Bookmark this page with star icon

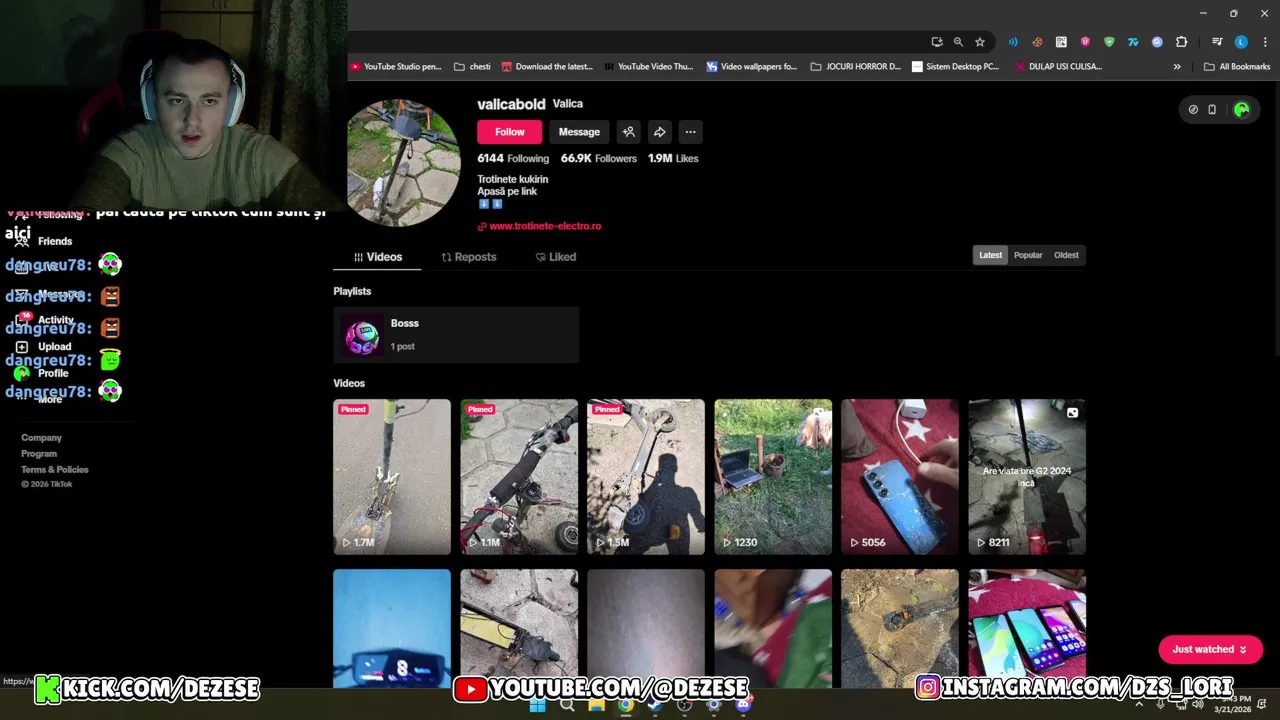(x=980, y=42)
